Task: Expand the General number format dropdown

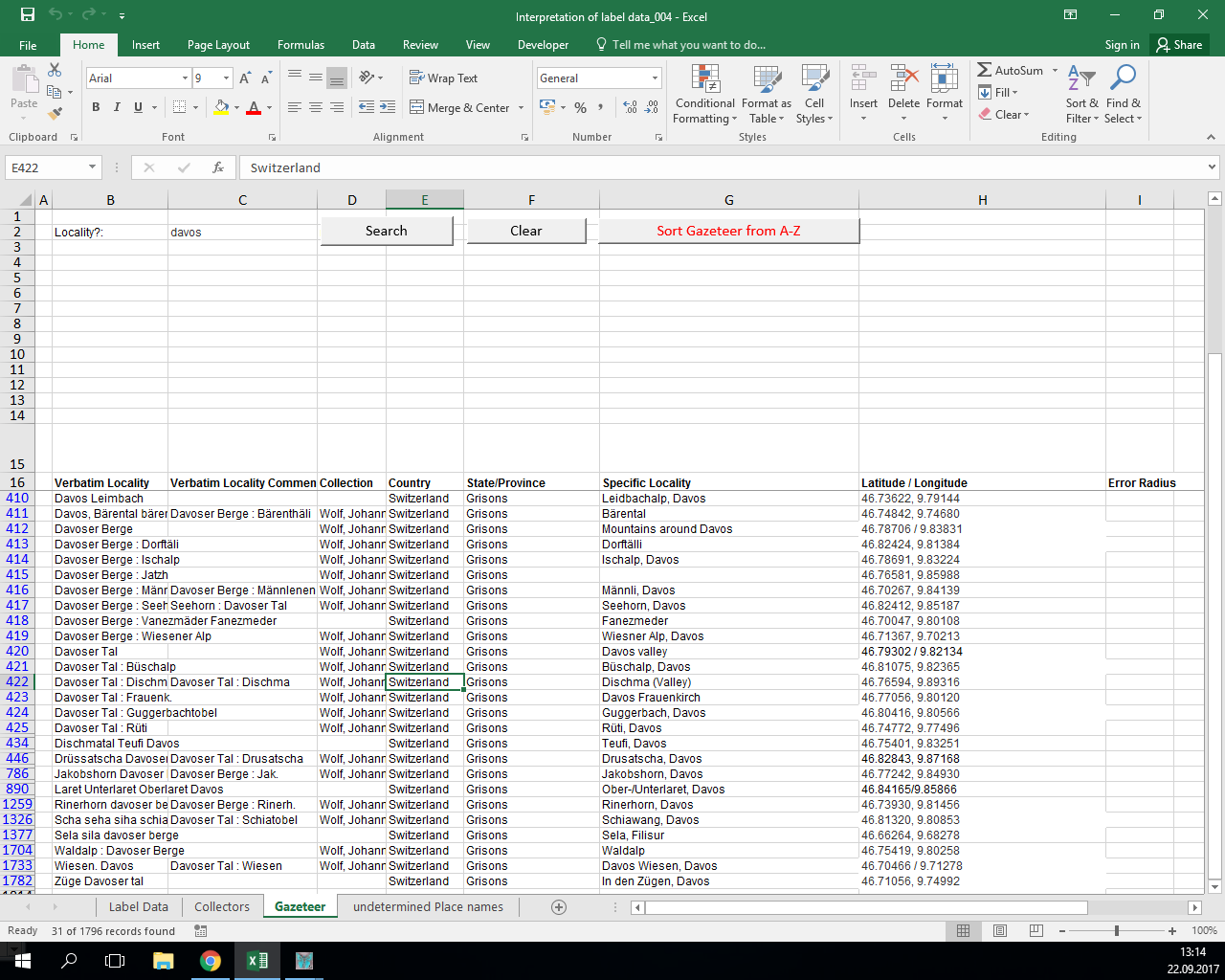Action: (655, 78)
